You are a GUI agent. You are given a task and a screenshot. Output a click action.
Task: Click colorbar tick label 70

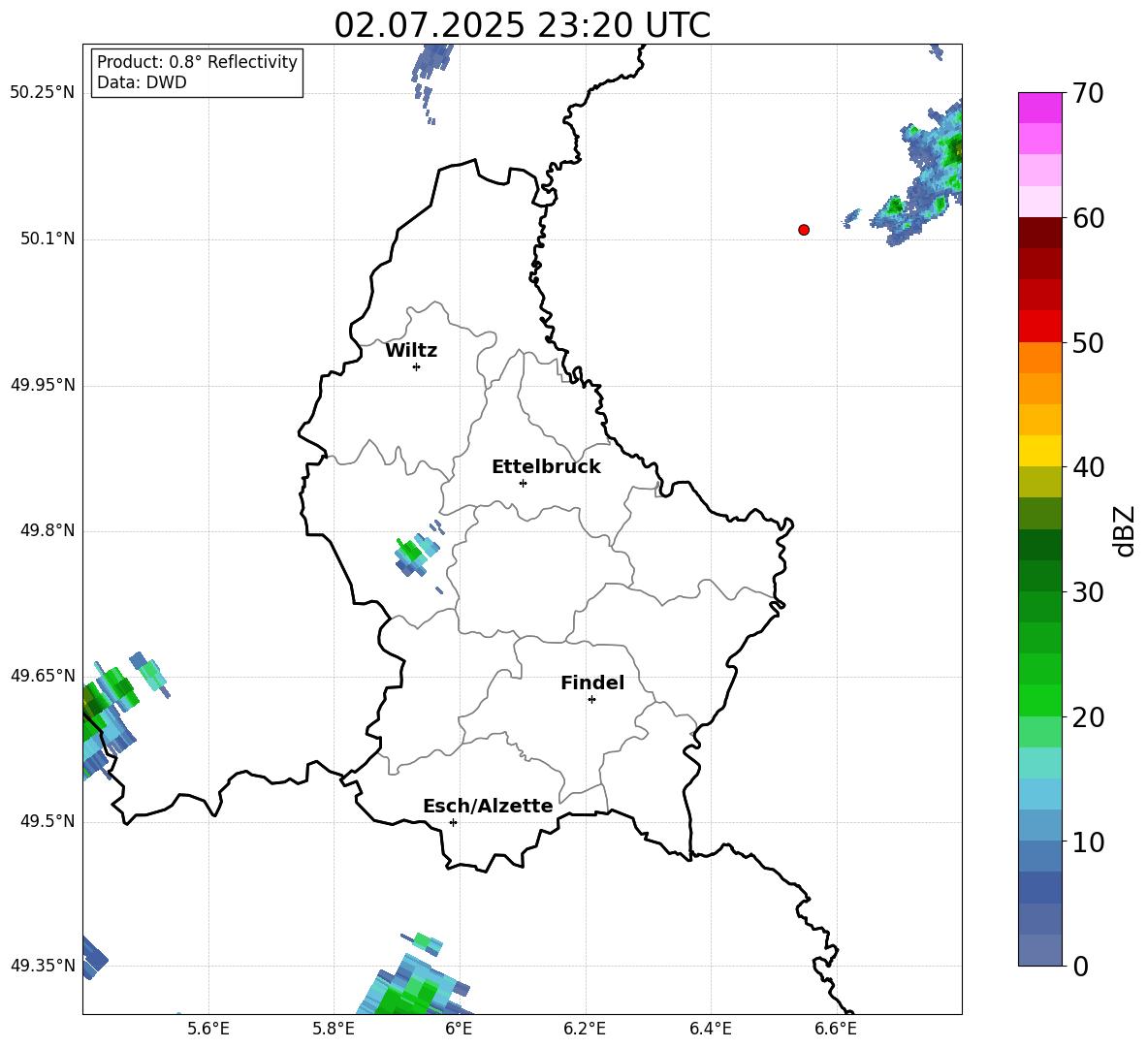pos(1088,94)
